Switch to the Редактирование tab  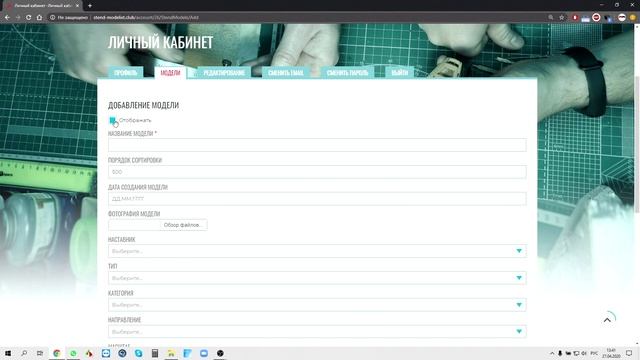[224, 73]
